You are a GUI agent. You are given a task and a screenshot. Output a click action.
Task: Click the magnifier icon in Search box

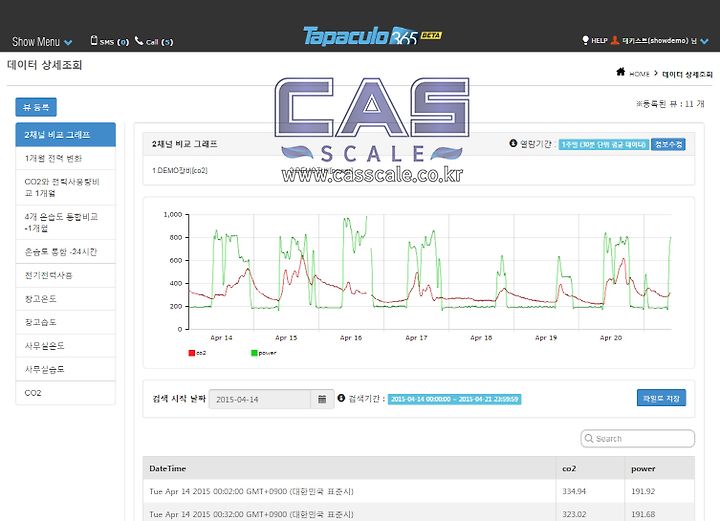(x=589, y=438)
